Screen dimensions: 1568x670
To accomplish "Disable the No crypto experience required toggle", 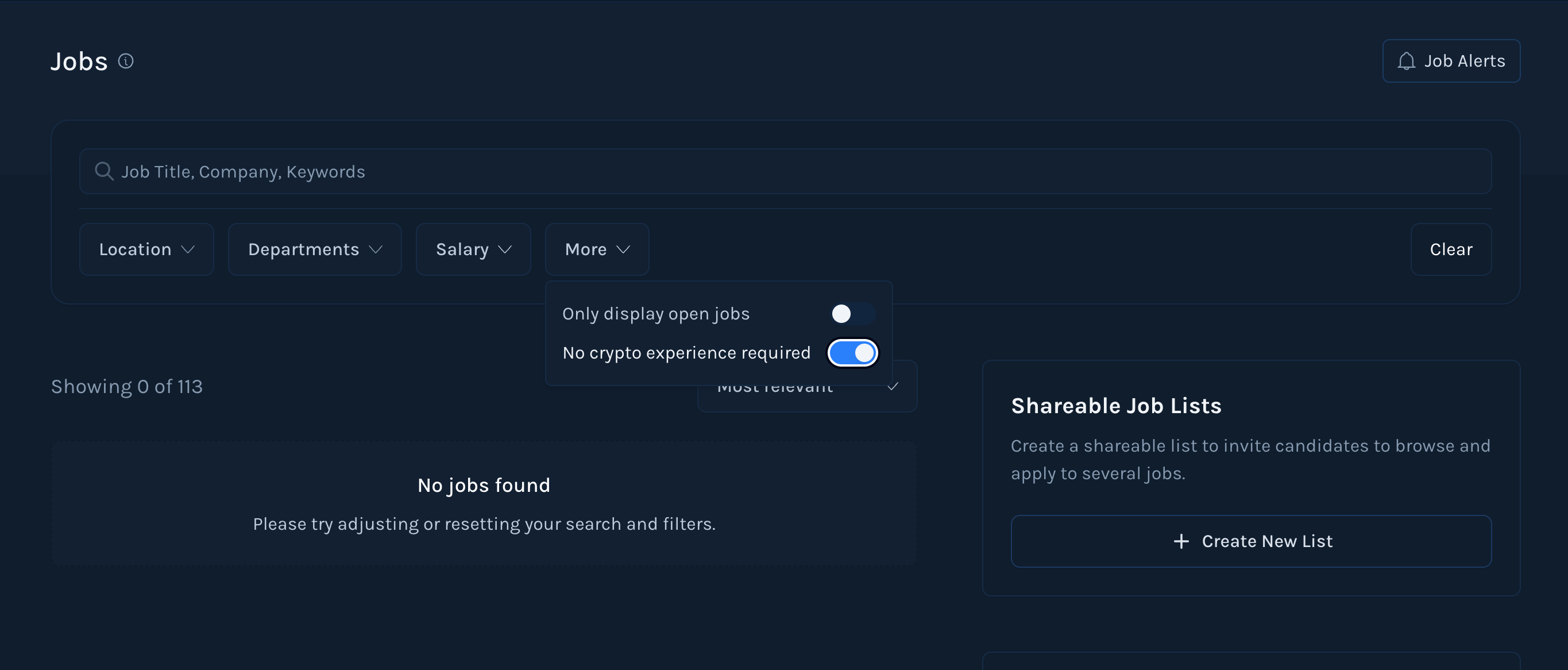I will [852, 353].
